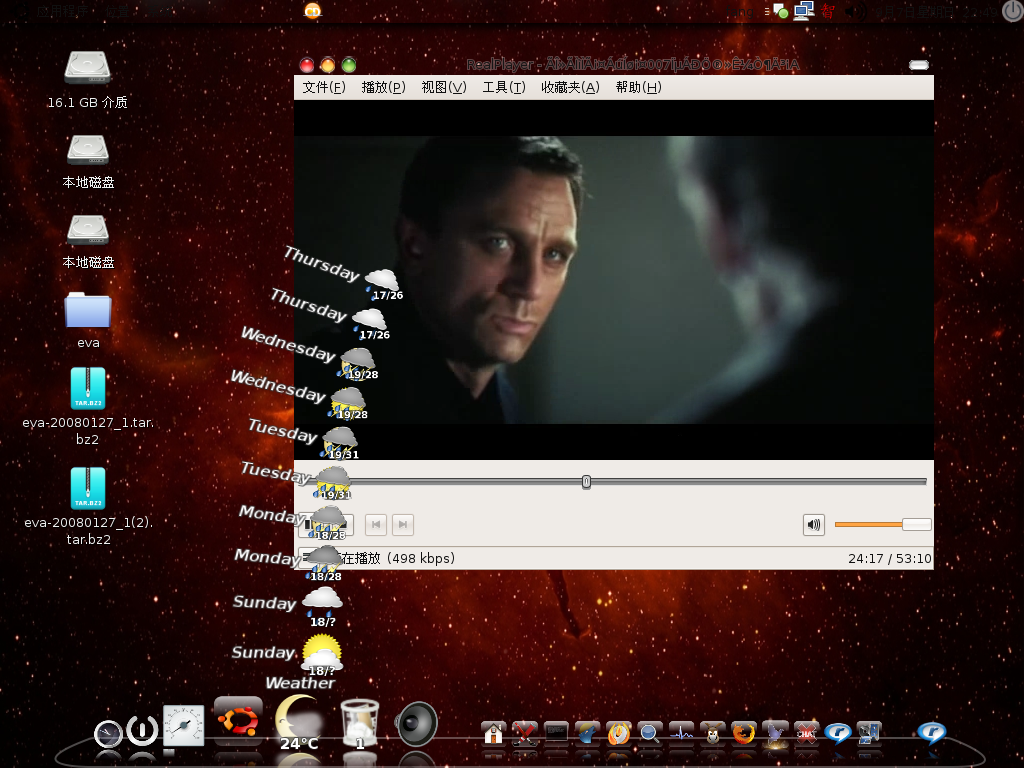
Task: Click the crossed-out CHAT icon in the dock
Action: pos(807,733)
